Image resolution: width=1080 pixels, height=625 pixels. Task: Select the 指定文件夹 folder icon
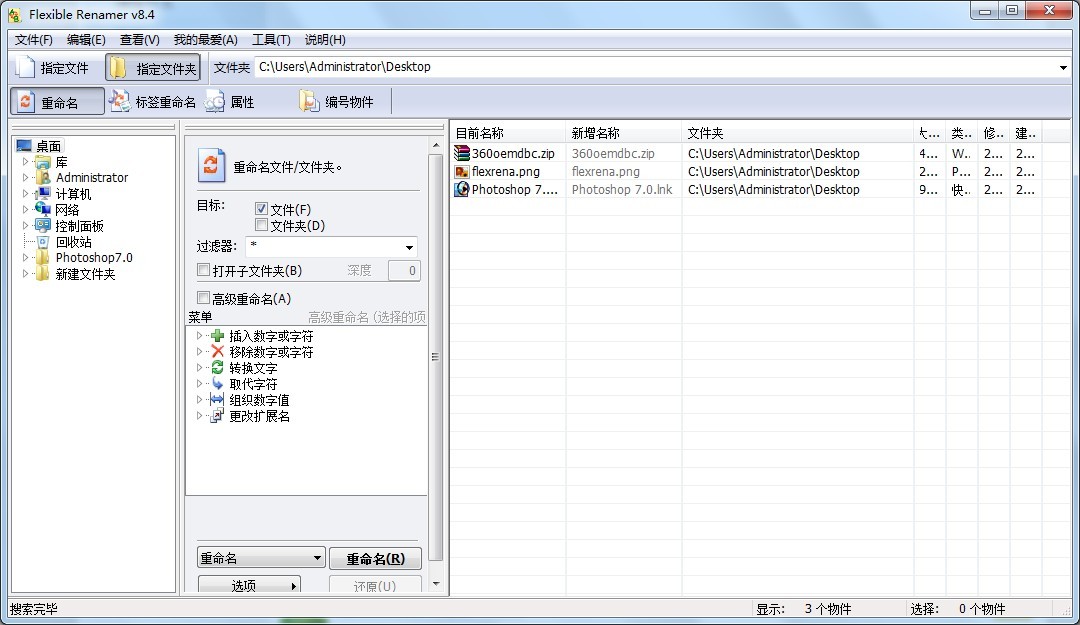pos(118,68)
